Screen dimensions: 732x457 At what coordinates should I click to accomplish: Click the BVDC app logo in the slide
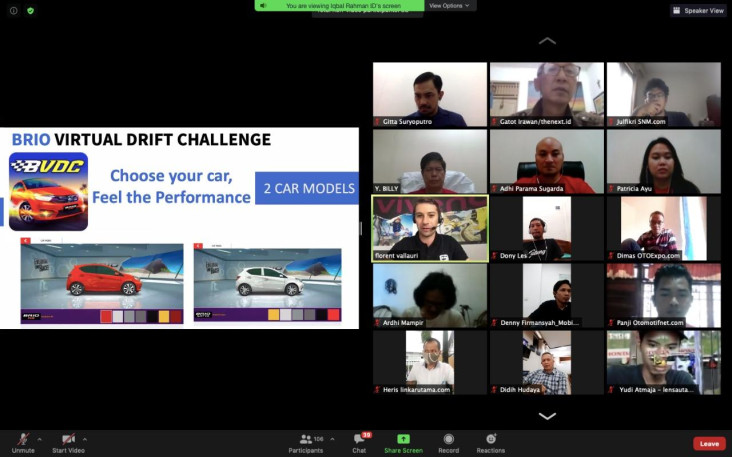(x=48, y=191)
